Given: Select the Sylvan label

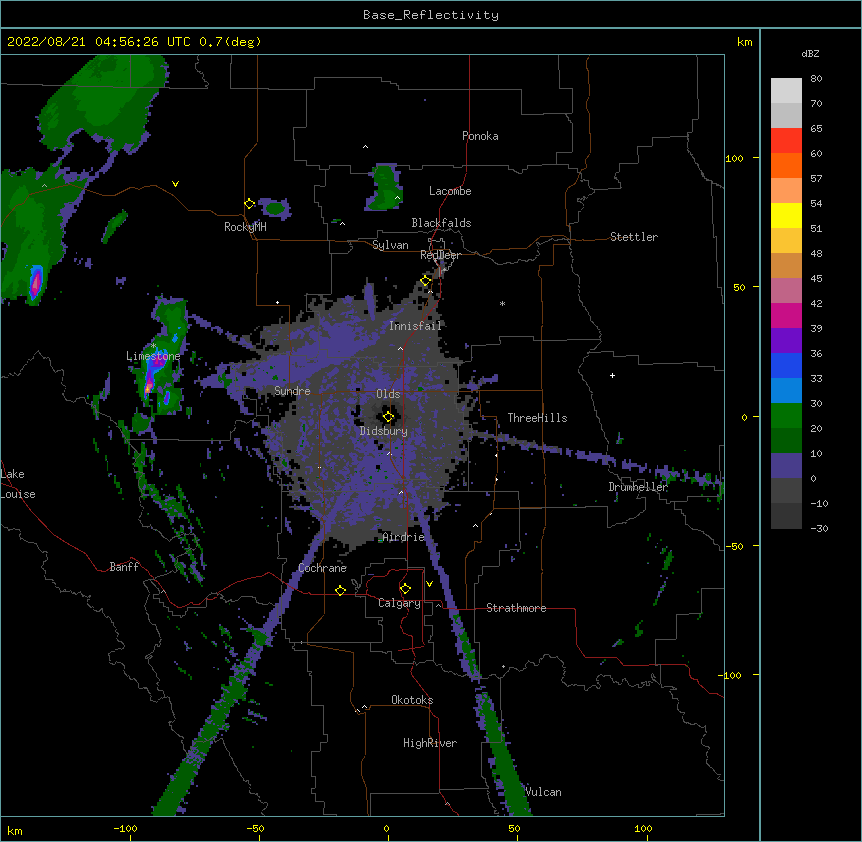Looking at the screenshot, I should [390, 245].
